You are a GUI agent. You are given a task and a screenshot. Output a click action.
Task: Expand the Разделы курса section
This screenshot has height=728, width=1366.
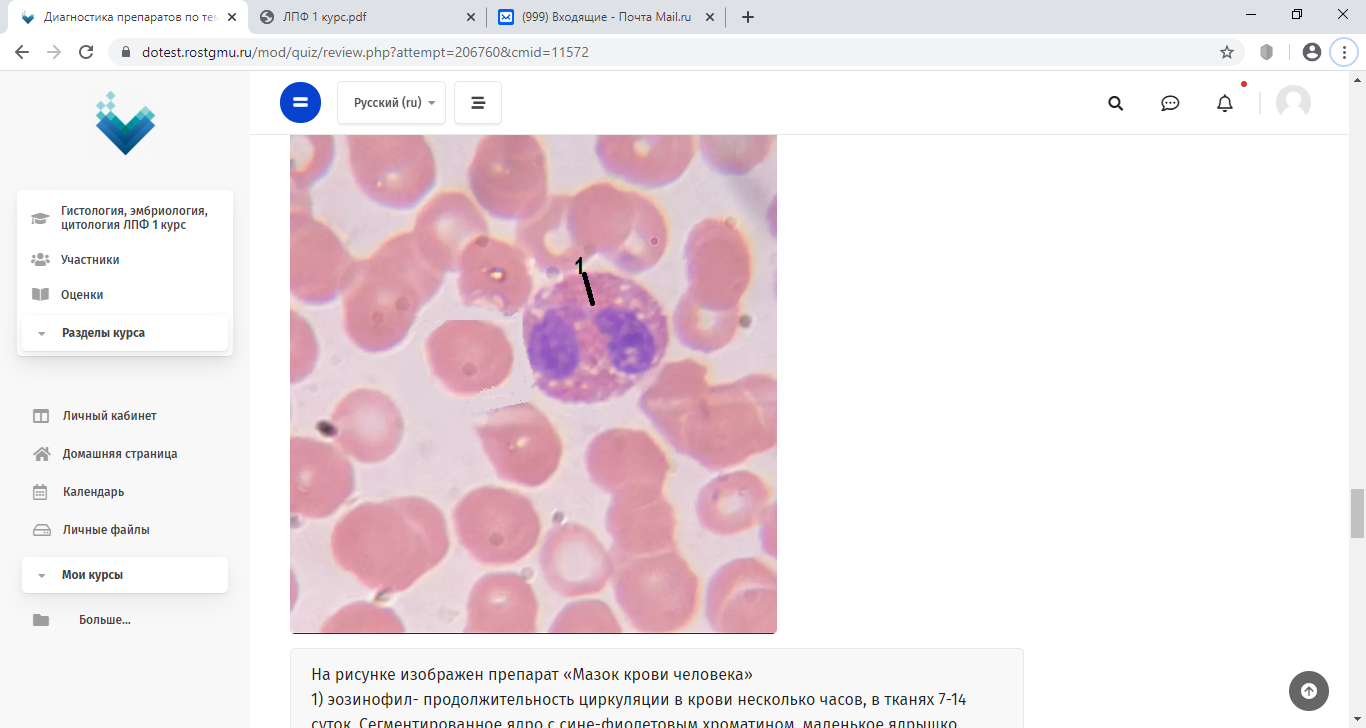[x=125, y=333]
